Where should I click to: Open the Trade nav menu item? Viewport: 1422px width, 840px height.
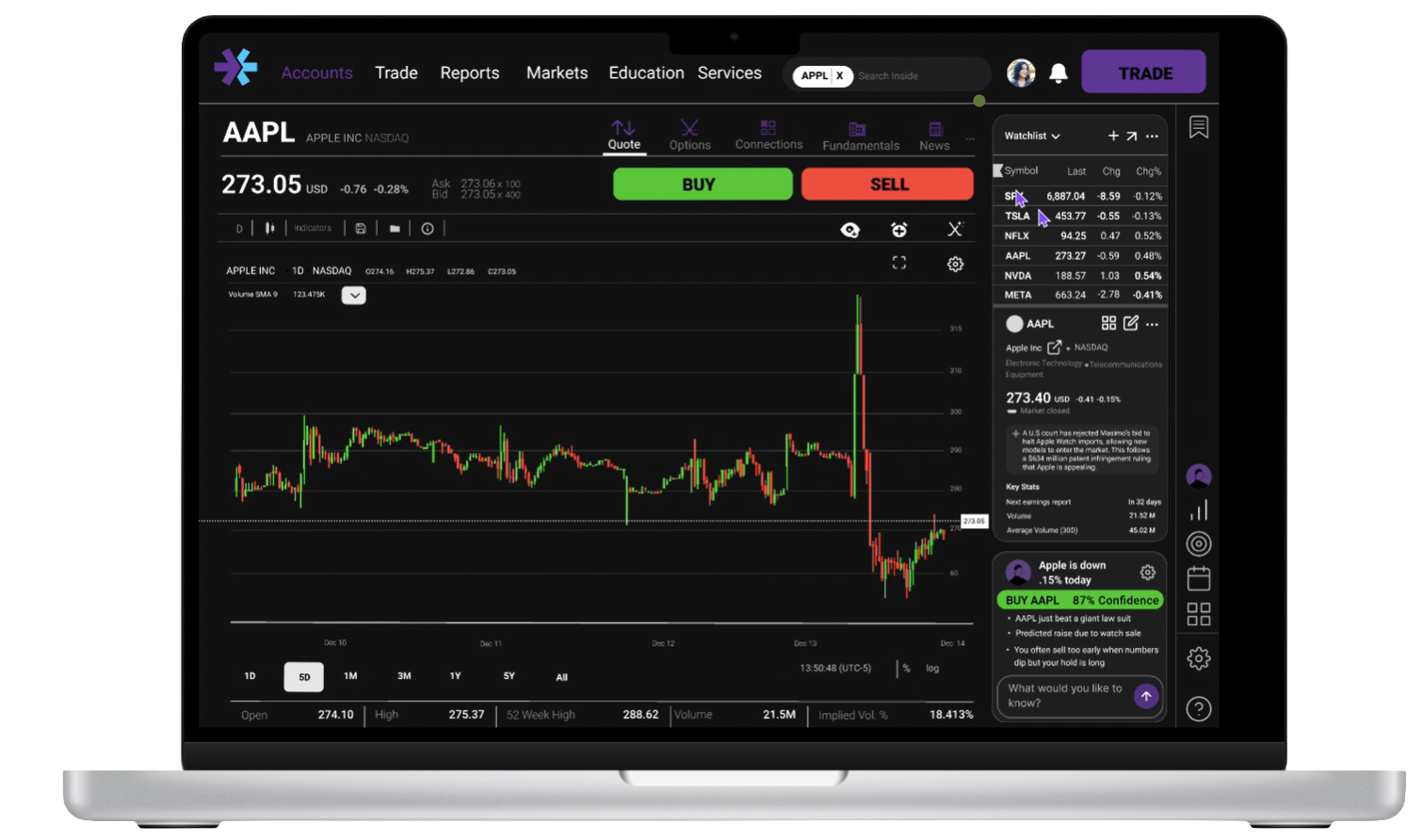click(396, 73)
